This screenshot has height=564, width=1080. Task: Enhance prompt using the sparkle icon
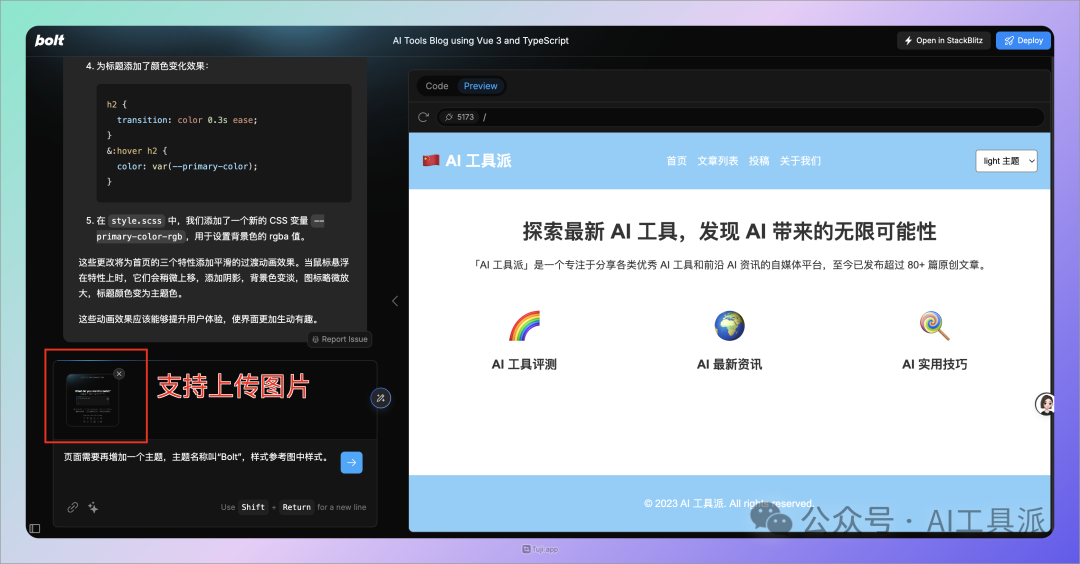click(x=93, y=508)
